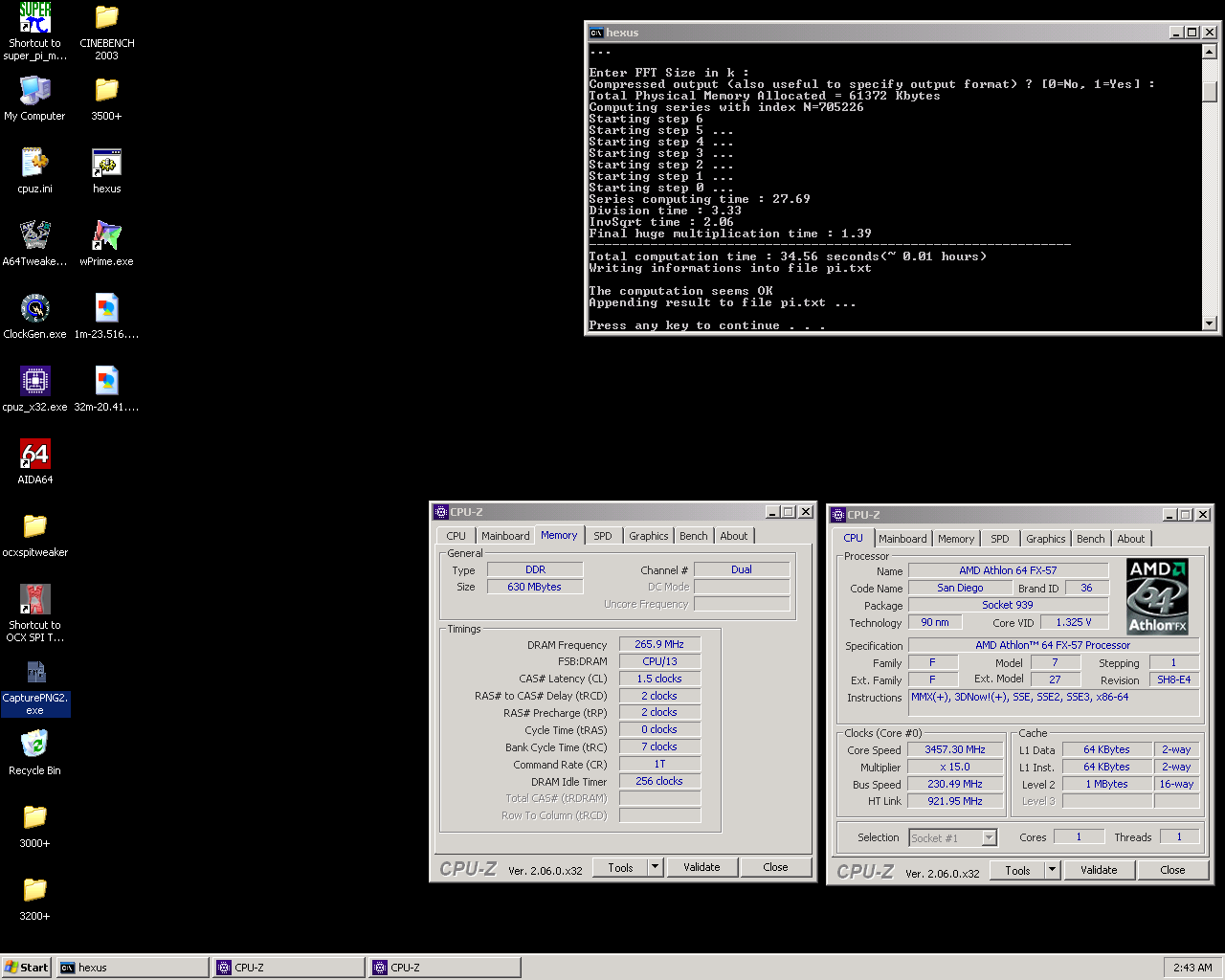Switch to hexus taskbar button
The height and width of the screenshot is (980, 1225).
(132, 968)
